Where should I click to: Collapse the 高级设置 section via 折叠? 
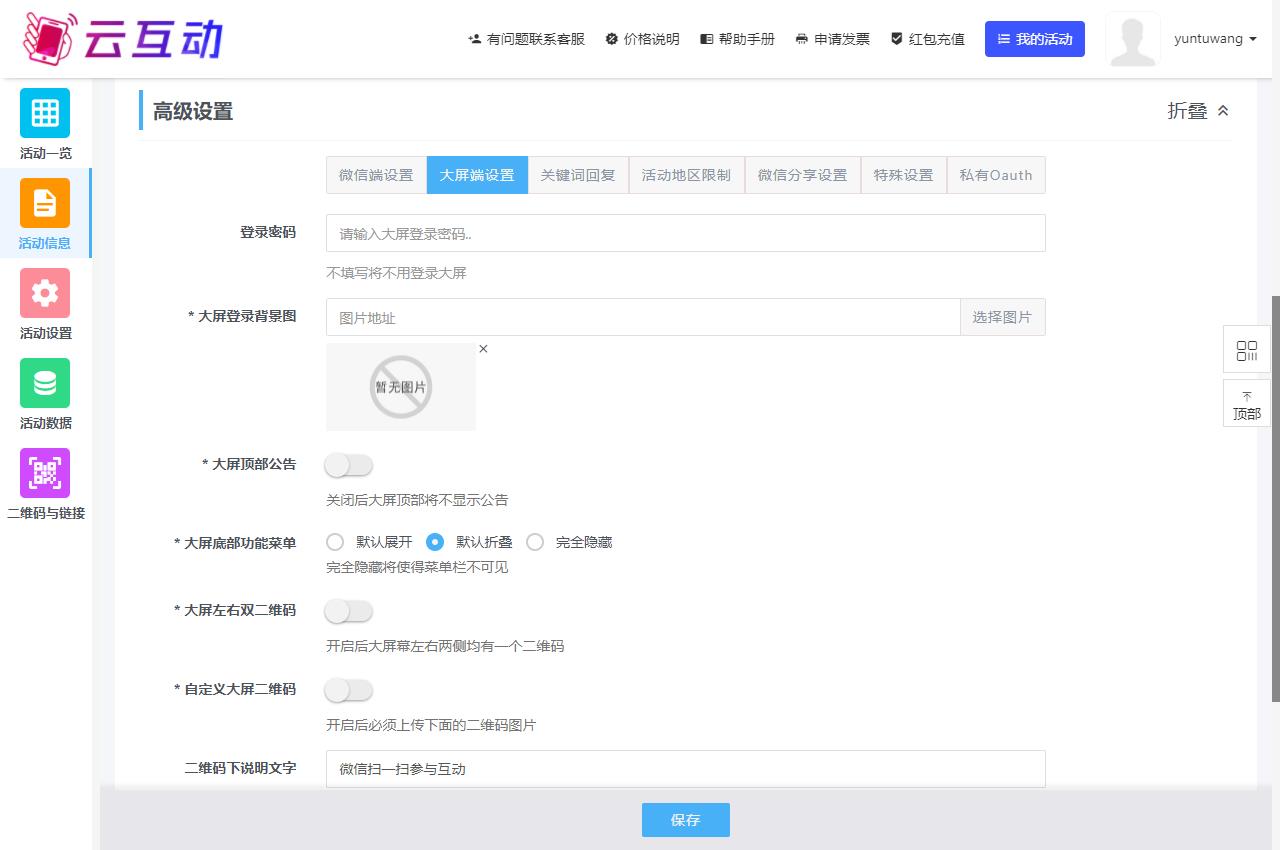[x=1198, y=111]
